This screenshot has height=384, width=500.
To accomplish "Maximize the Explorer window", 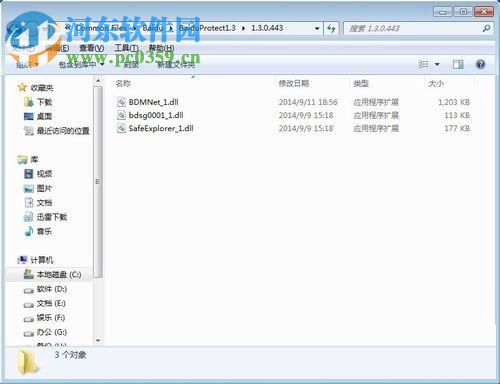I will [x=463, y=12].
